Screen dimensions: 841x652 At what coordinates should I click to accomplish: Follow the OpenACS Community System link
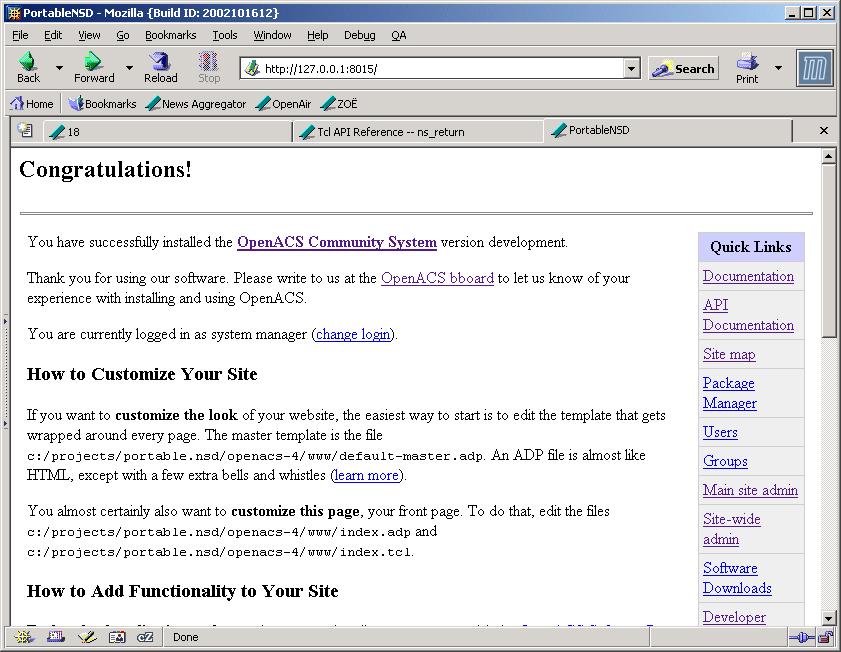coord(337,242)
